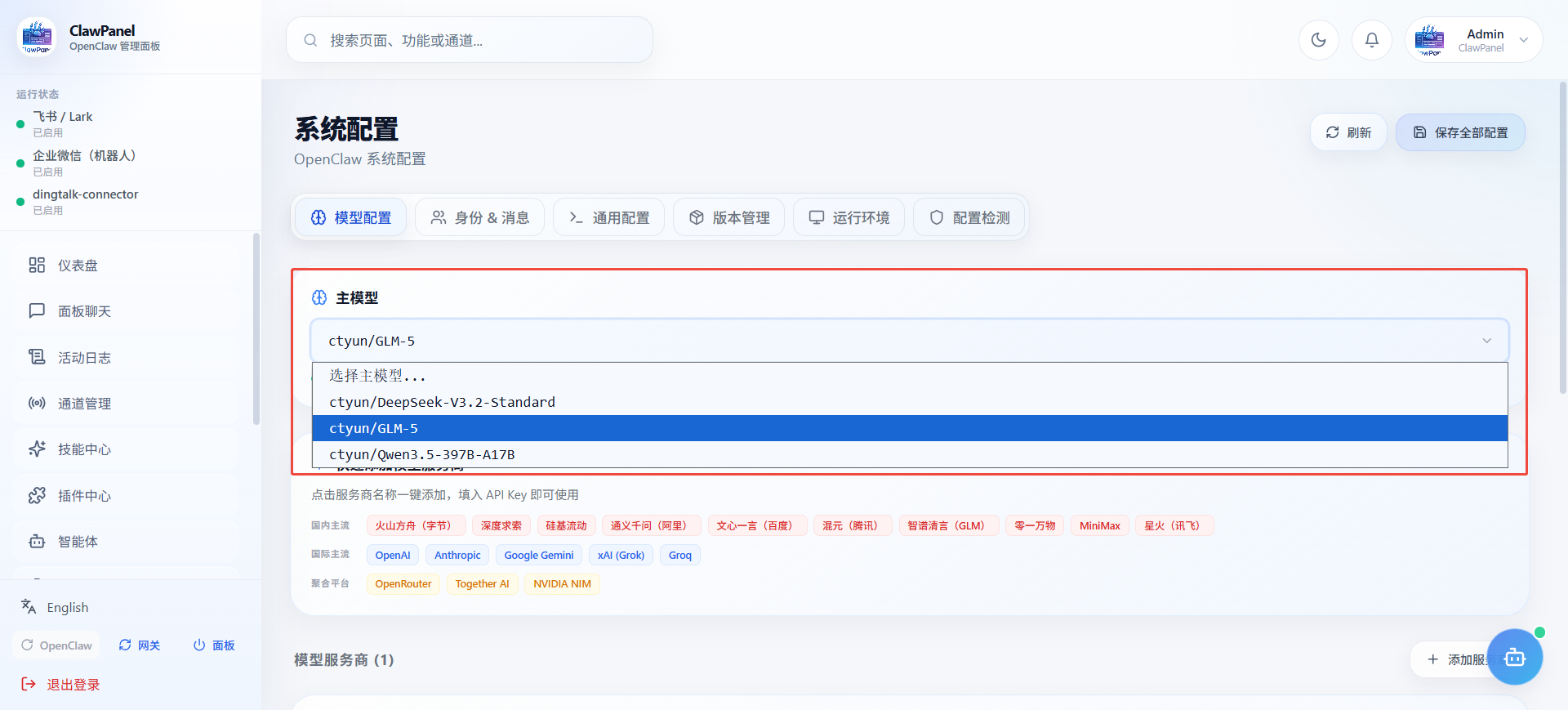The image size is (1568, 710).
Task: Click the floating robot assistant button
Action: (1514, 657)
